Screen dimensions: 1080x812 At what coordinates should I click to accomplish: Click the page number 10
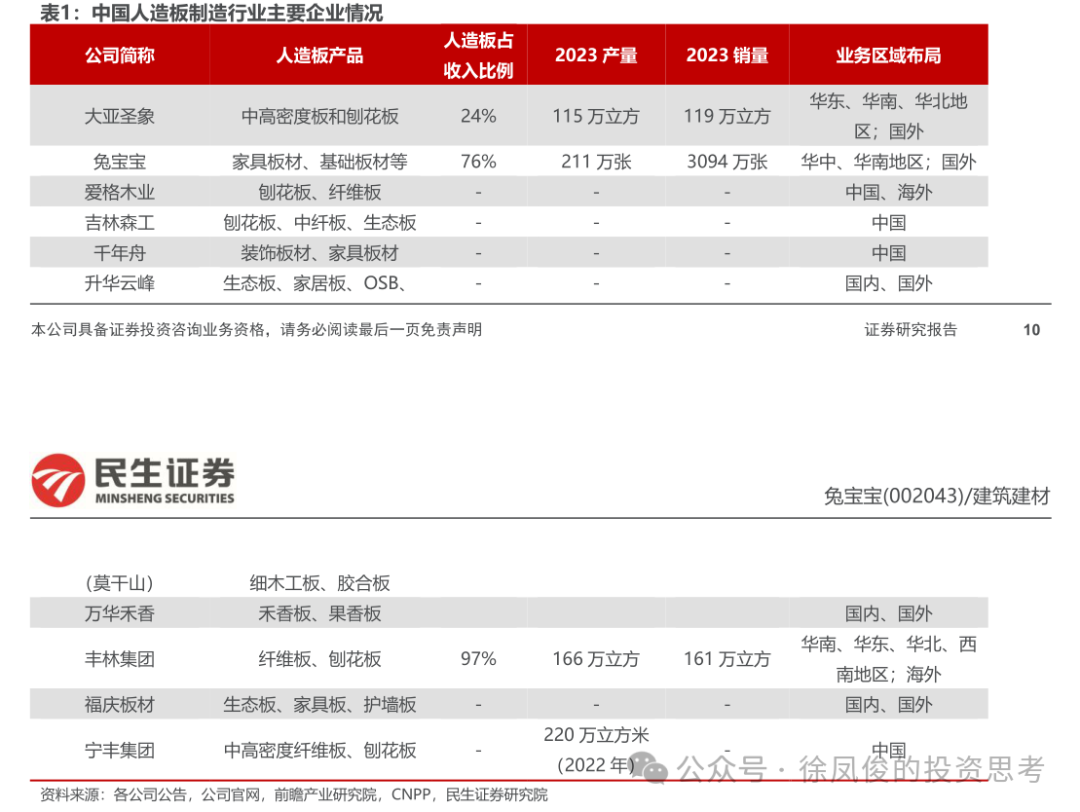[1031, 330]
